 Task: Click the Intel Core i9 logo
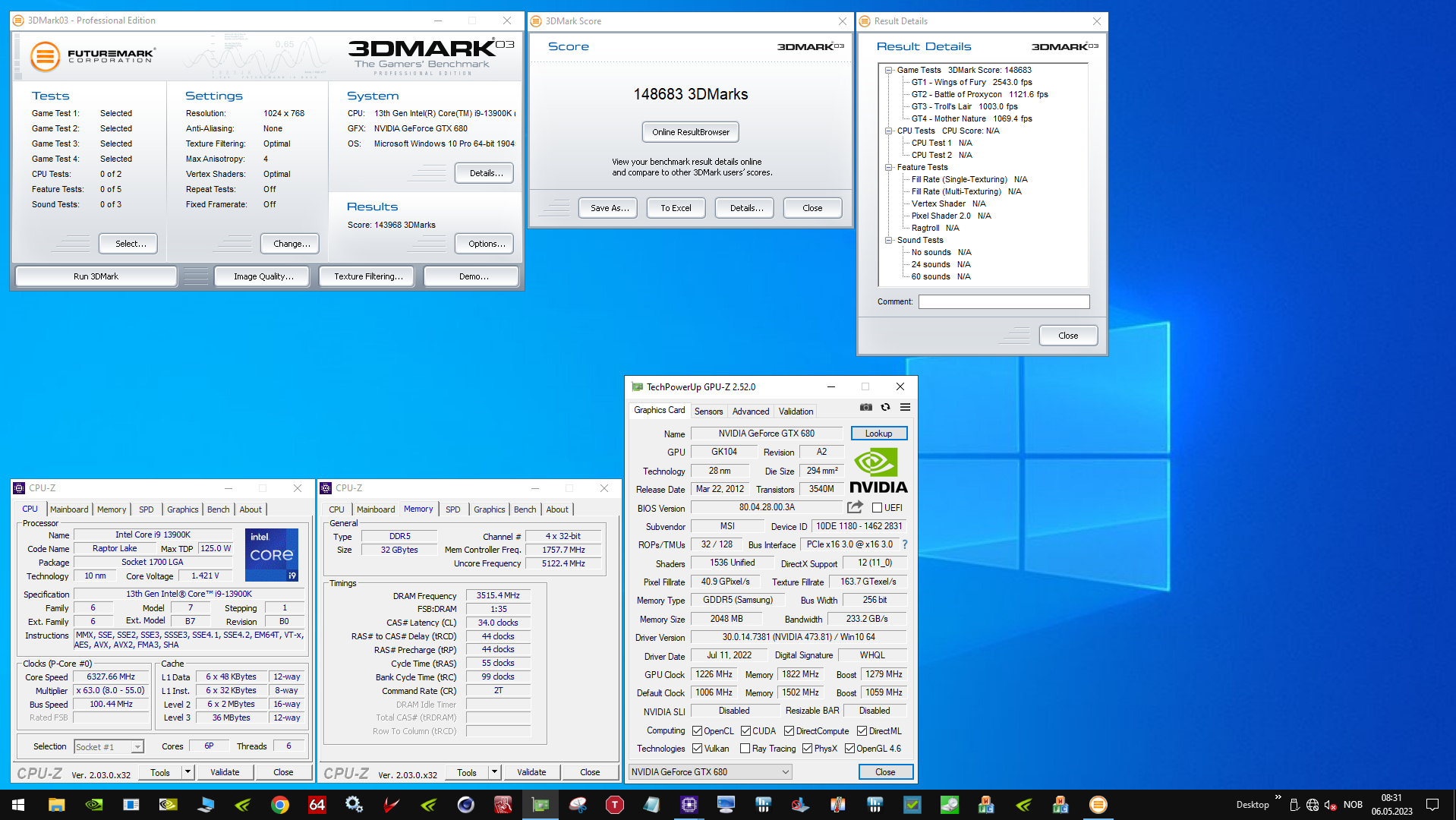click(x=272, y=555)
